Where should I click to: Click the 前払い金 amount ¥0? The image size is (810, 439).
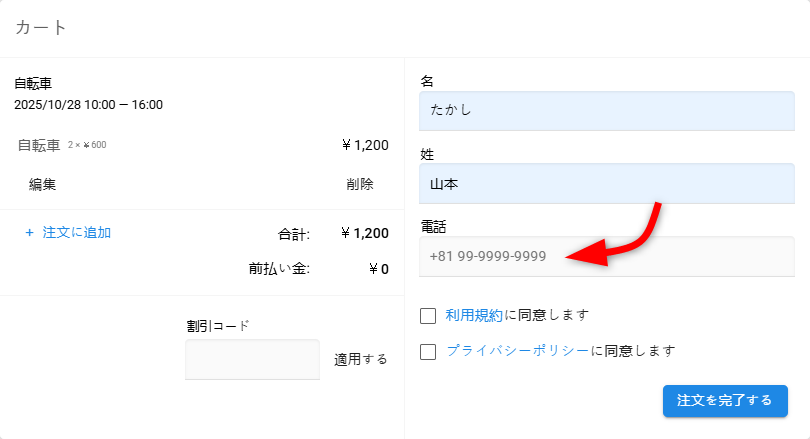pyautogui.click(x=378, y=268)
